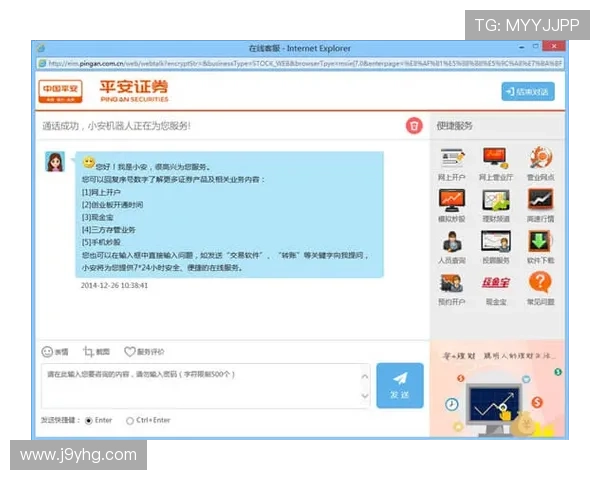Click the 软件下载 software download icon

pyautogui.click(x=540, y=241)
